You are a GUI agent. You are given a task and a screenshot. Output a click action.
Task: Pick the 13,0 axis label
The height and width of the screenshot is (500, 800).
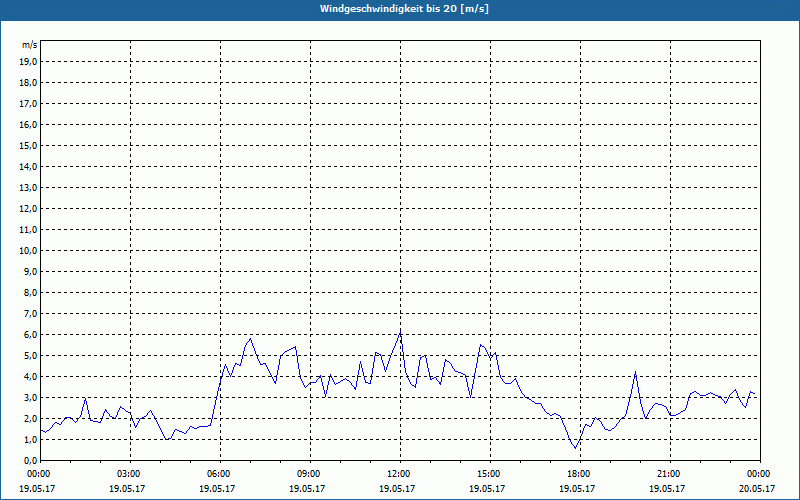[28, 188]
